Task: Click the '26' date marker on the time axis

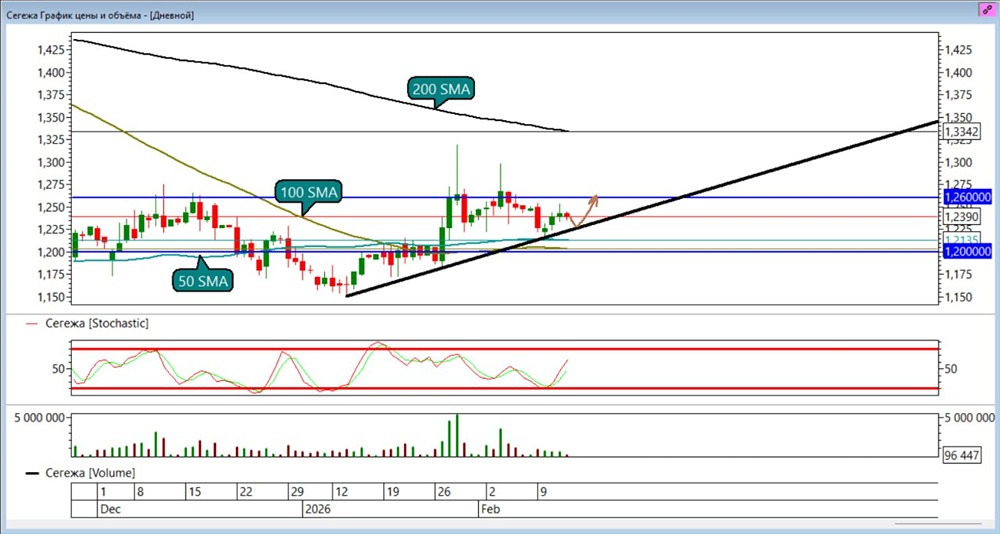Action: tap(444, 492)
